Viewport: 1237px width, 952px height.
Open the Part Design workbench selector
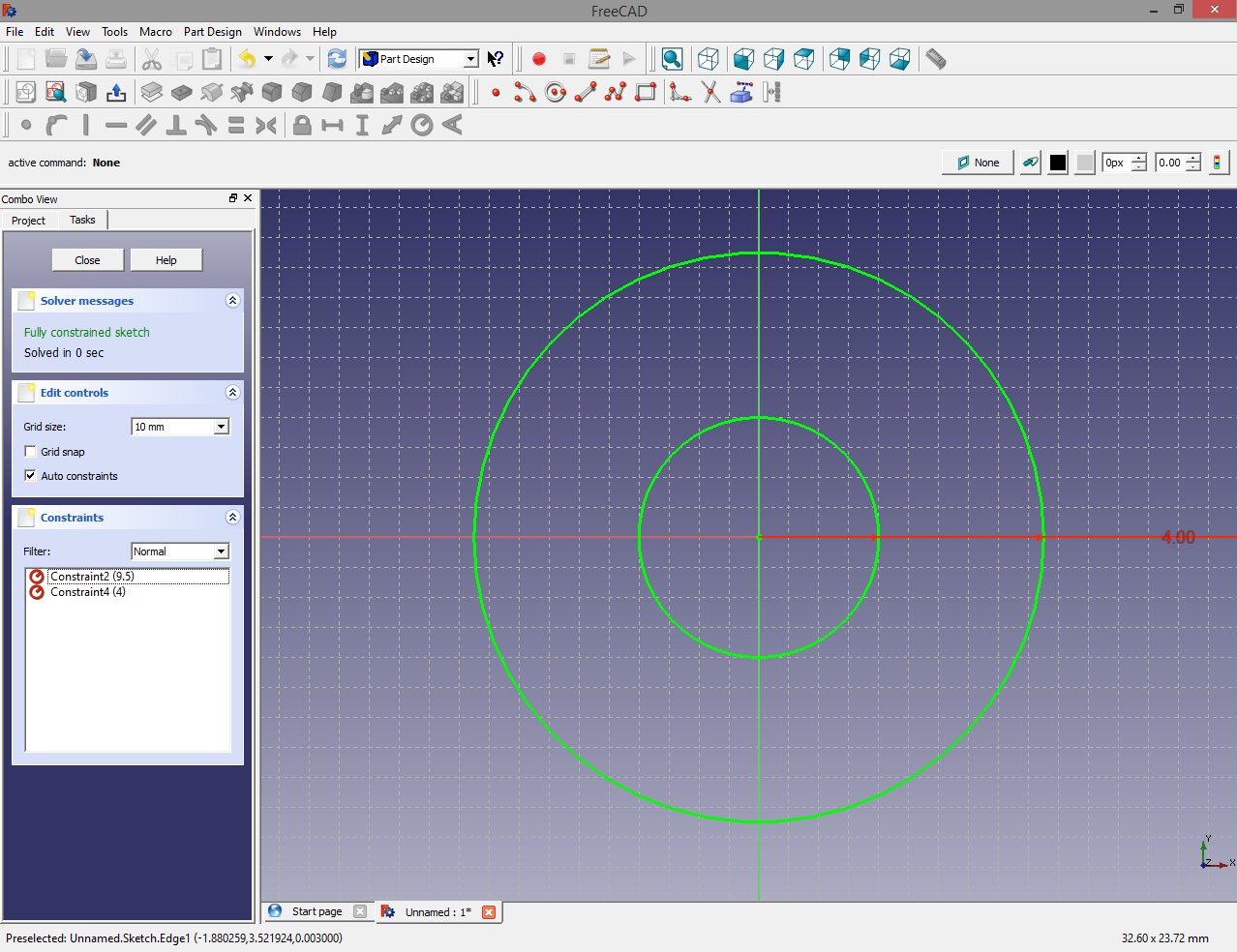(x=419, y=59)
